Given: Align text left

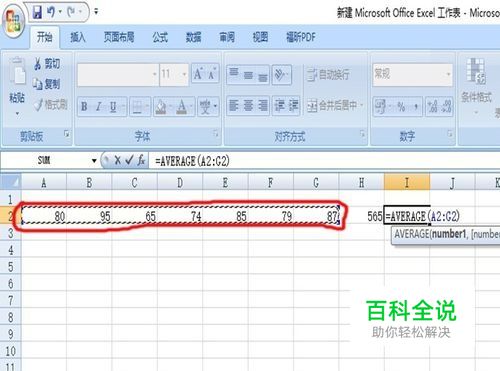Looking at the screenshot, I should tap(234, 106).
